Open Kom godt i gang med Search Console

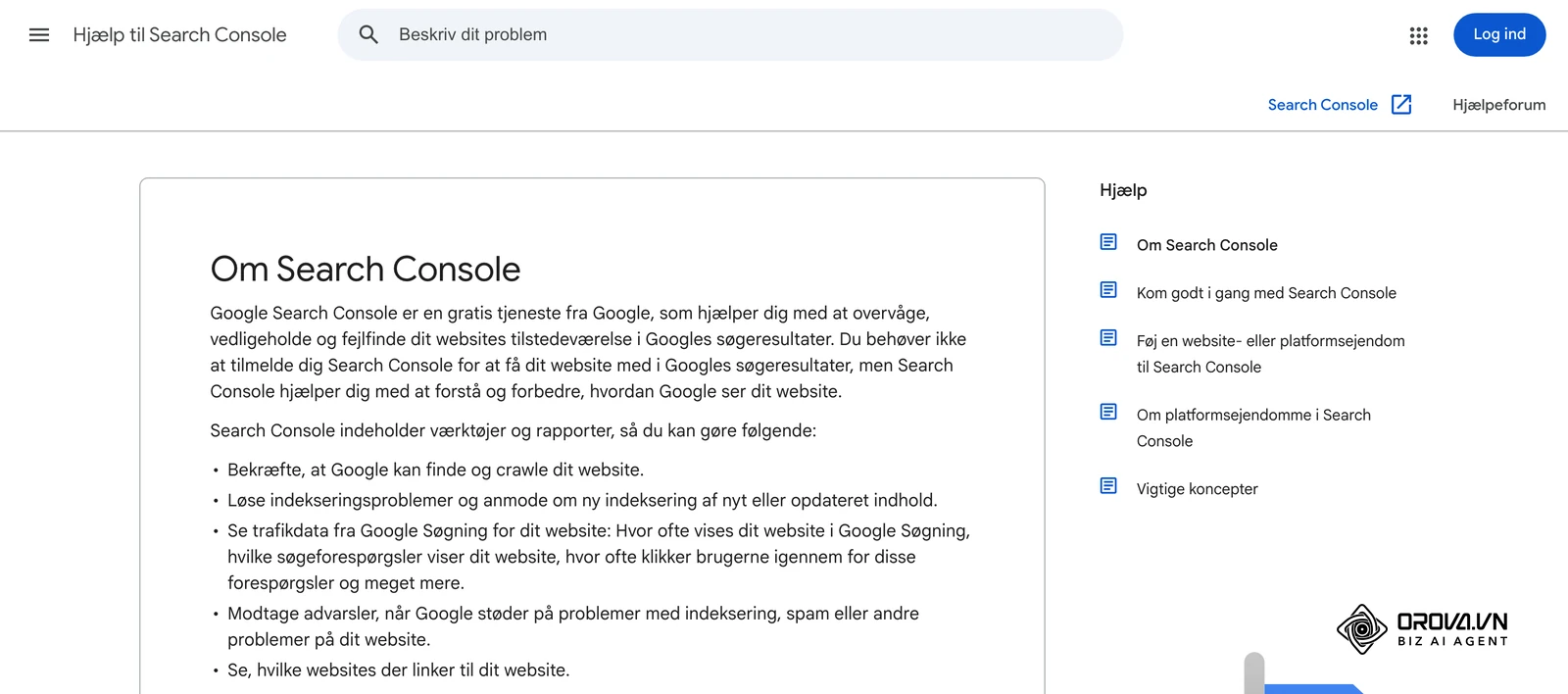click(x=1266, y=293)
